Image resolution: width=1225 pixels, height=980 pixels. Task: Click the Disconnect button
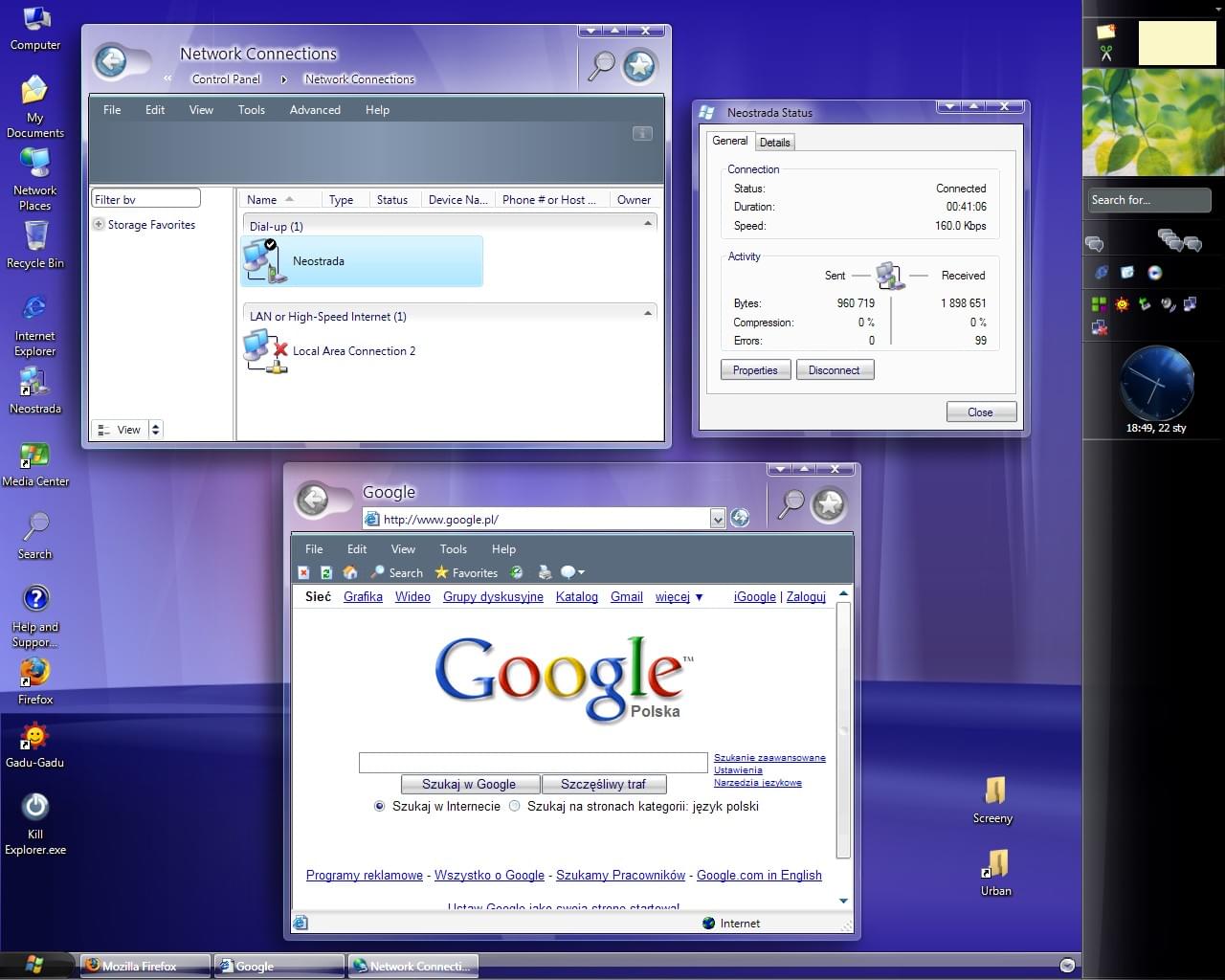(835, 370)
